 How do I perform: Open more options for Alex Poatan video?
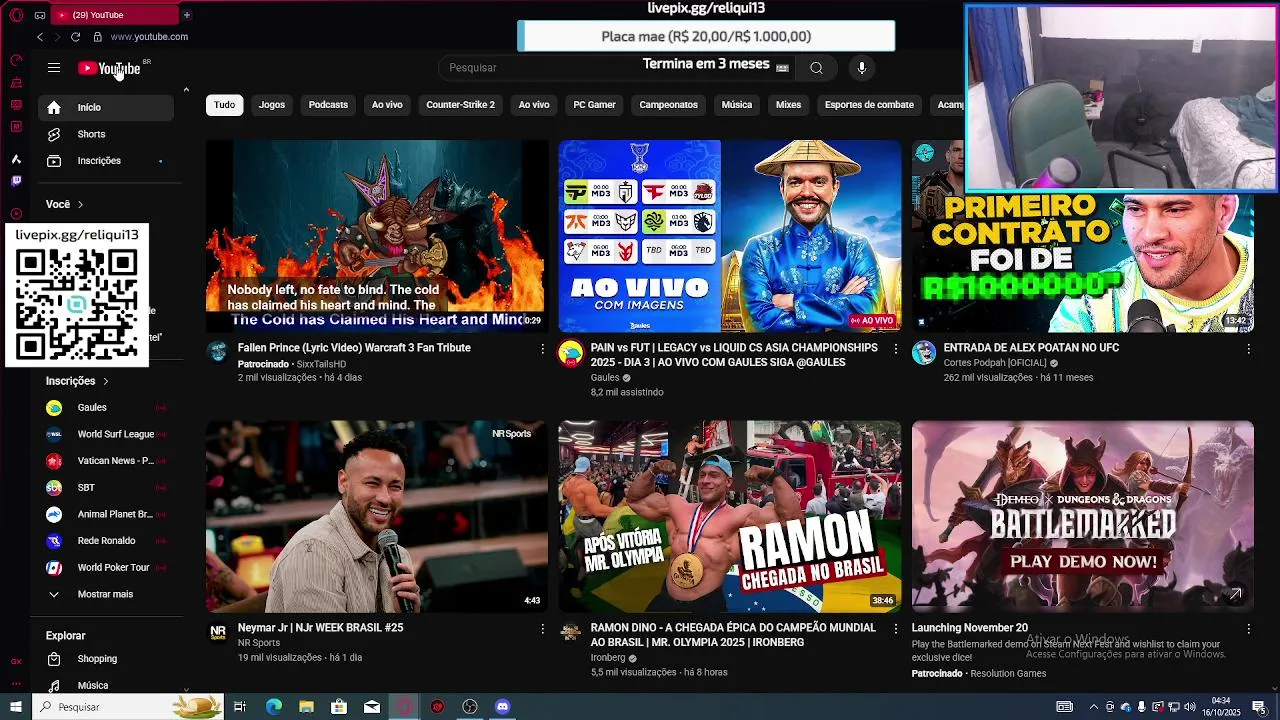1249,349
